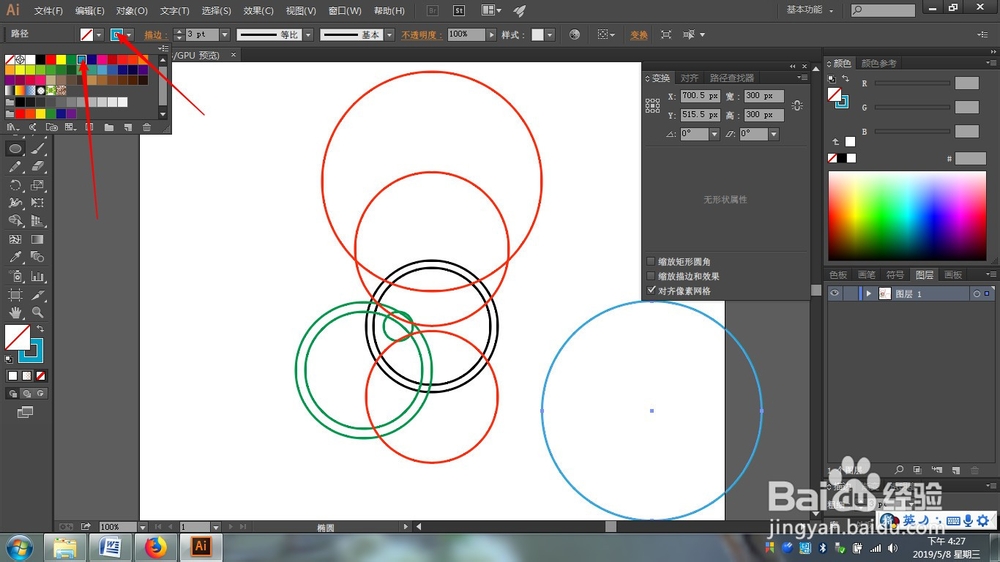The image size is (1000, 562).
Task: Click the 变换 link in control bar
Action: [x=639, y=35]
